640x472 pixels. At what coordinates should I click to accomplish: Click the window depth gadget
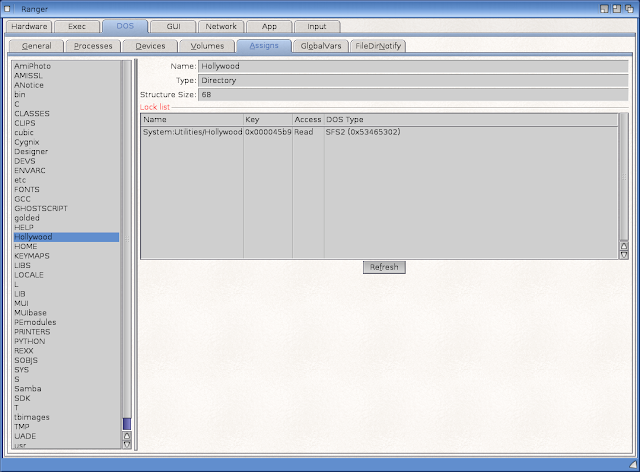pyautogui.click(x=629, y=9)
